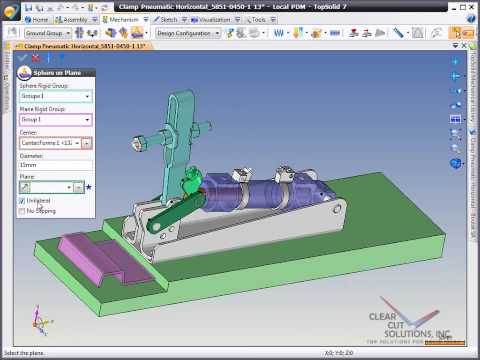The height and width of the screenshot is (360, 480).
Task: Open the Plane Rigid Group dropdown
Action: pyautogui.click(x=87, y=120)
